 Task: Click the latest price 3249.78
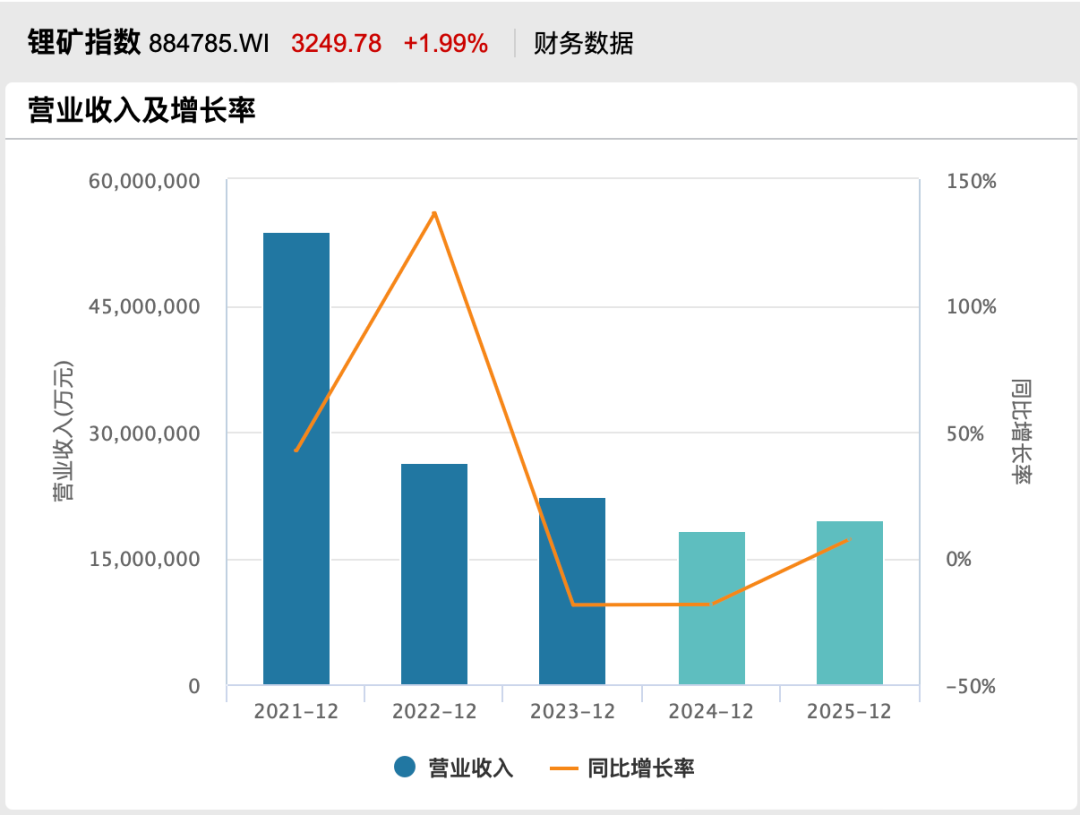[336, 44]
